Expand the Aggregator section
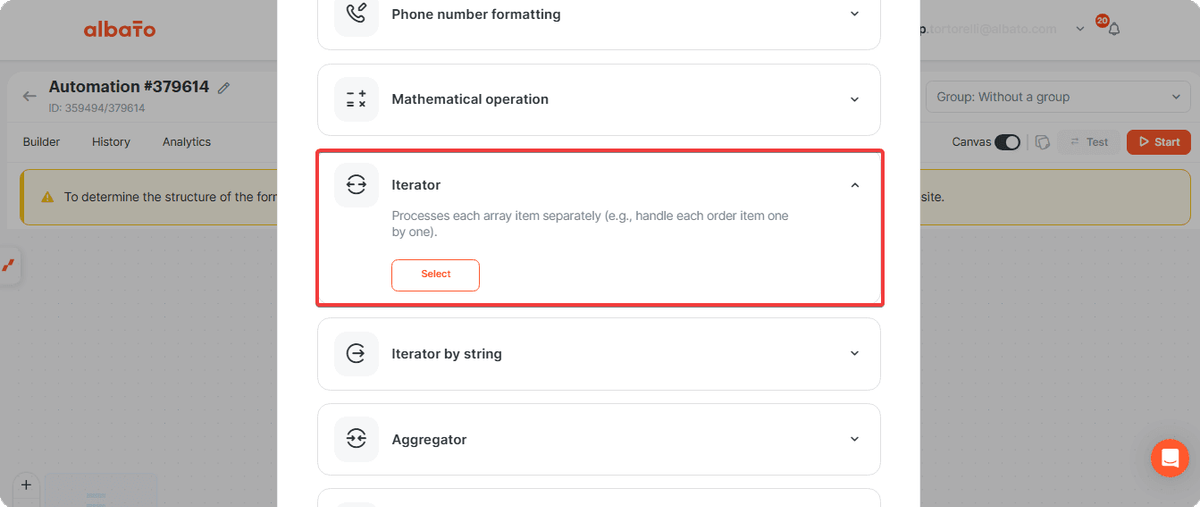This screenshot has width=1200, height=507. [x=854, y=439]
